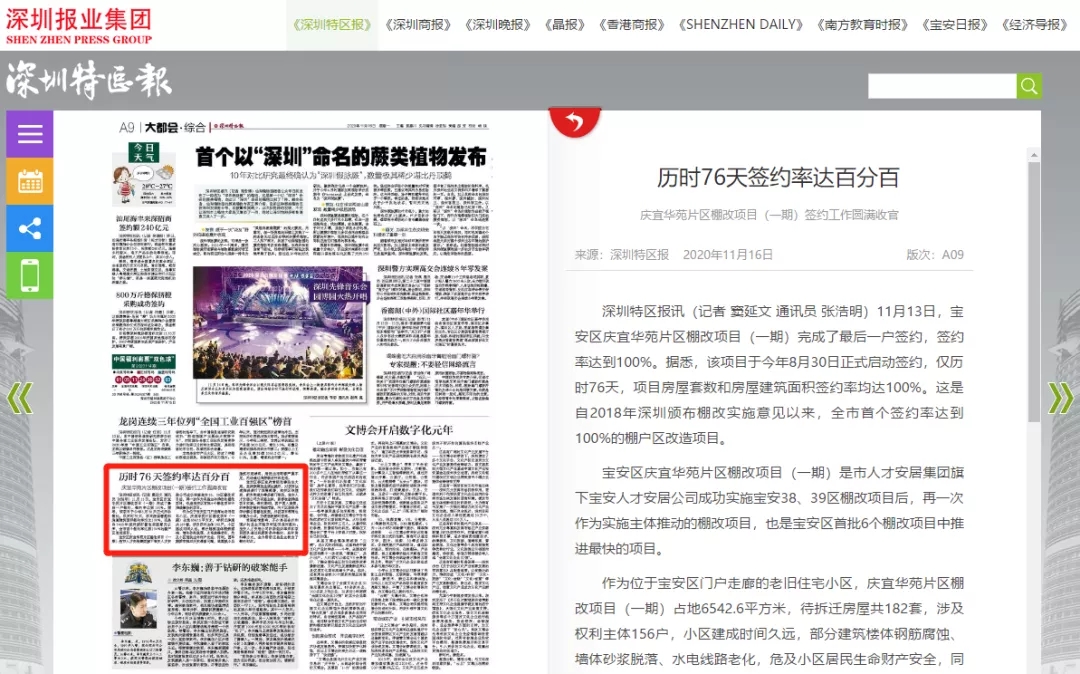This screenshot has height=674, width=1080.
Task: Click the blue share icon
Action: coord(30,228)
